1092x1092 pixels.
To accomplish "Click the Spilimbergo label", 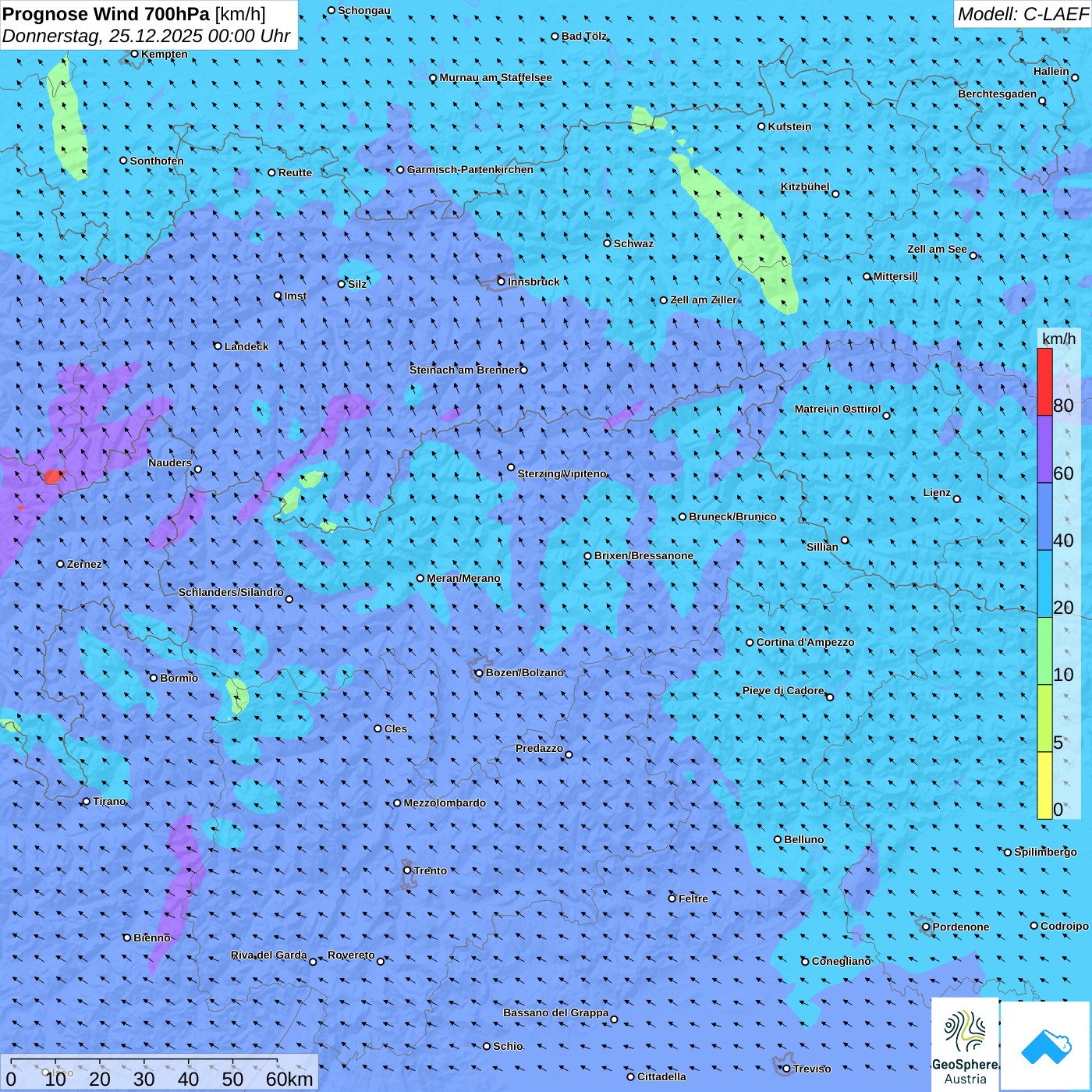I will click(1046, 853).
